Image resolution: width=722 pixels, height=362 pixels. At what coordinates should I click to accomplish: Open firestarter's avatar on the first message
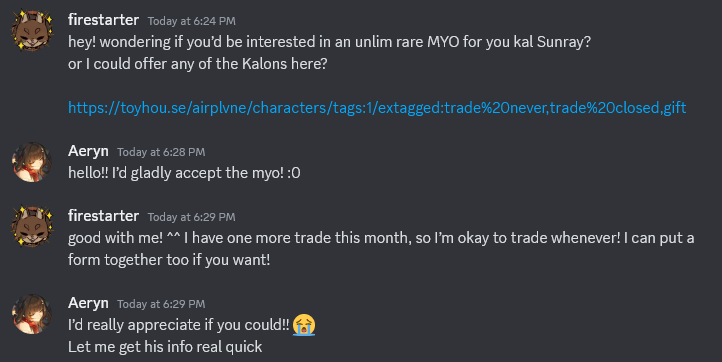point(32,30)
